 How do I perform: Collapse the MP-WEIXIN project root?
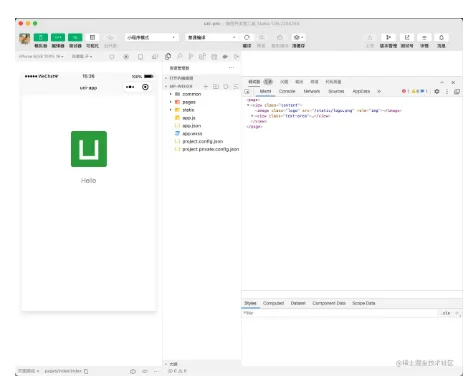pos(181,86)
